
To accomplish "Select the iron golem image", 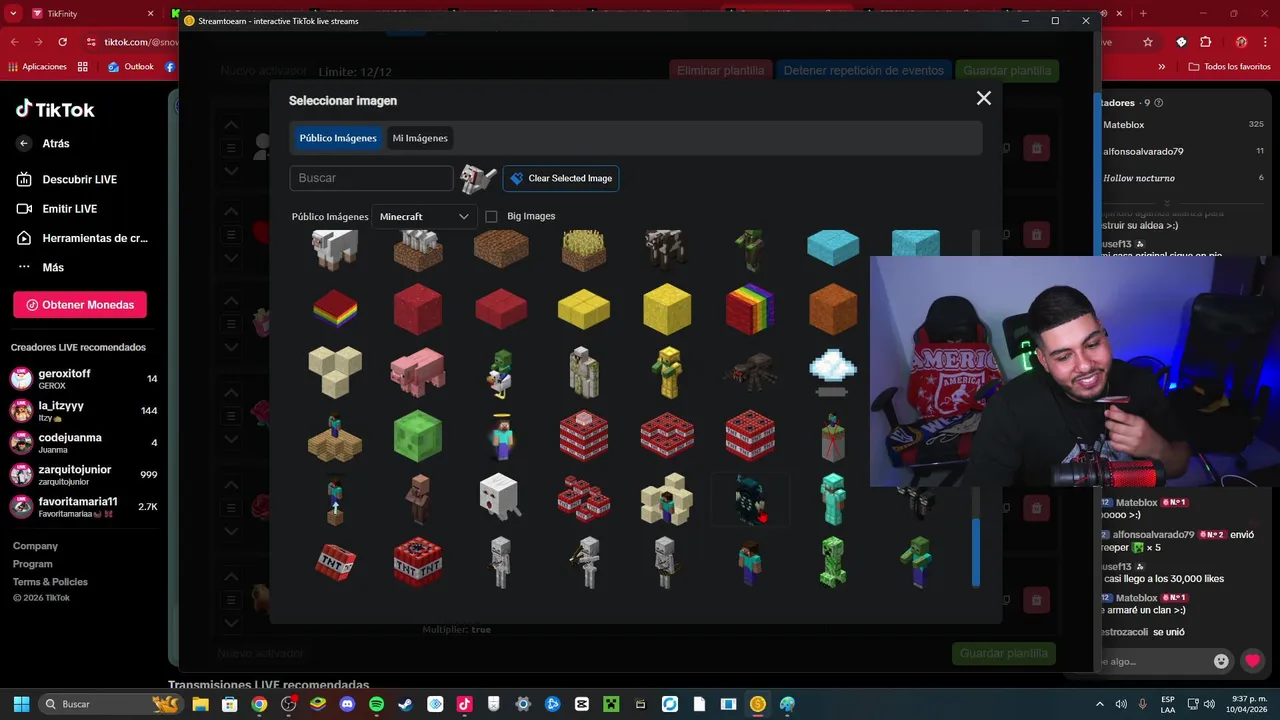I will [583, 372].
